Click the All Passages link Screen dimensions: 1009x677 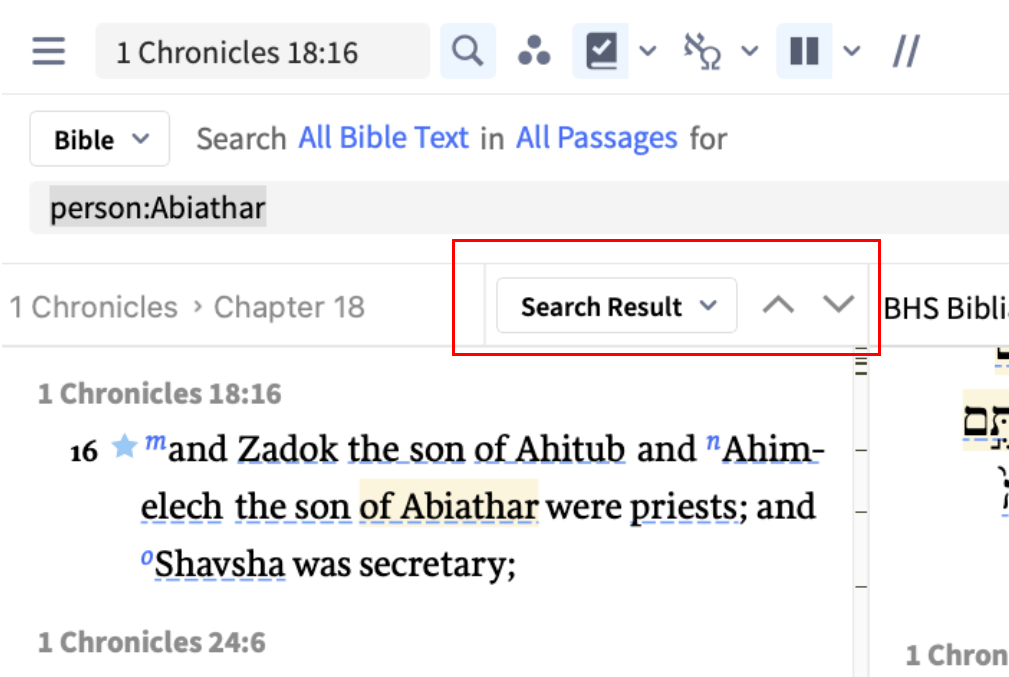pyautogui.click(x=596, y=138)
